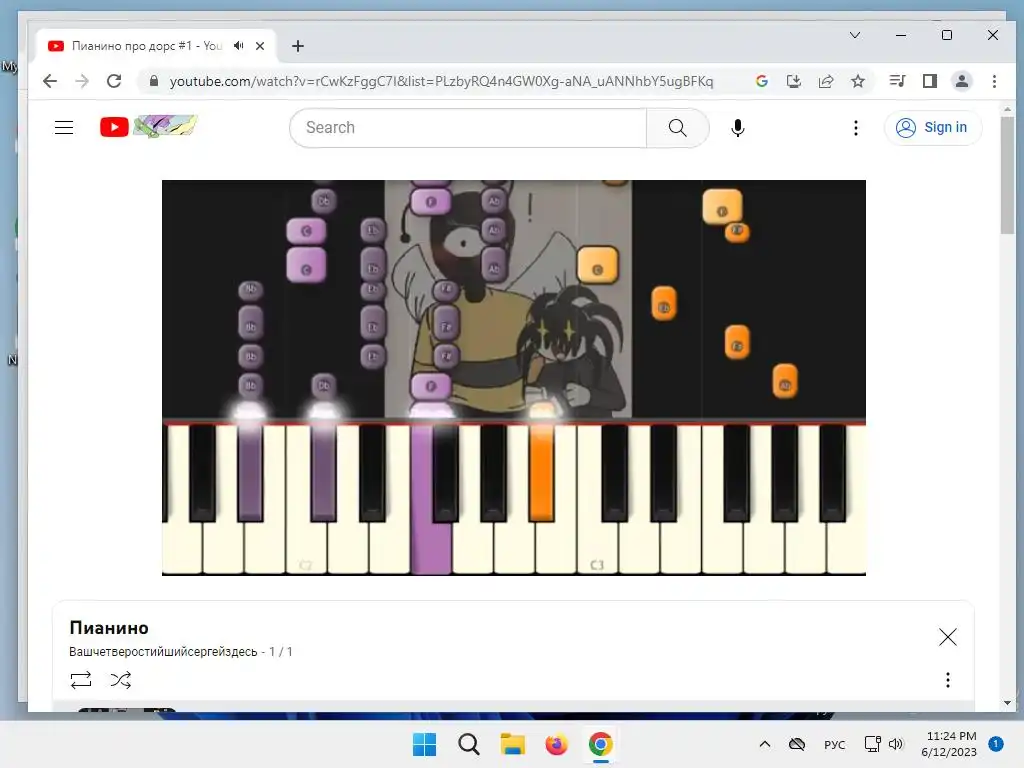Screen dimensions: 1024x768
Task: Install app icon in address bar
Action: [793, 81]
